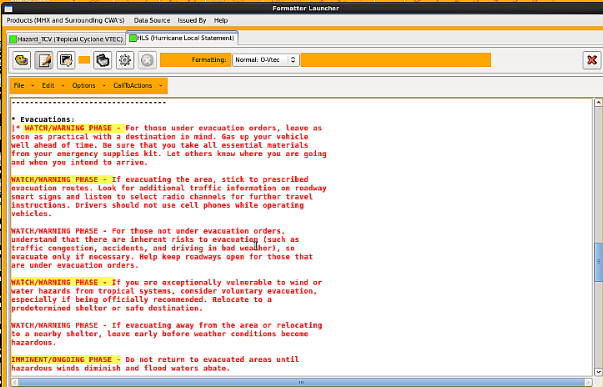The width and height of the screenshot is (603, 387).
Task: Open the output log window icon
Action: pyautogui.click(x=66, y=60)
